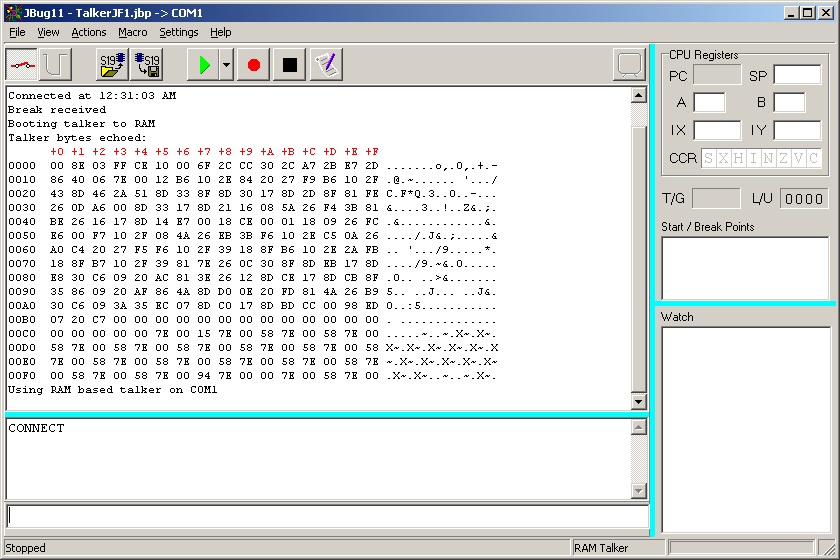Click the T/G value field
840x560 pixels.
pos(716,198)
